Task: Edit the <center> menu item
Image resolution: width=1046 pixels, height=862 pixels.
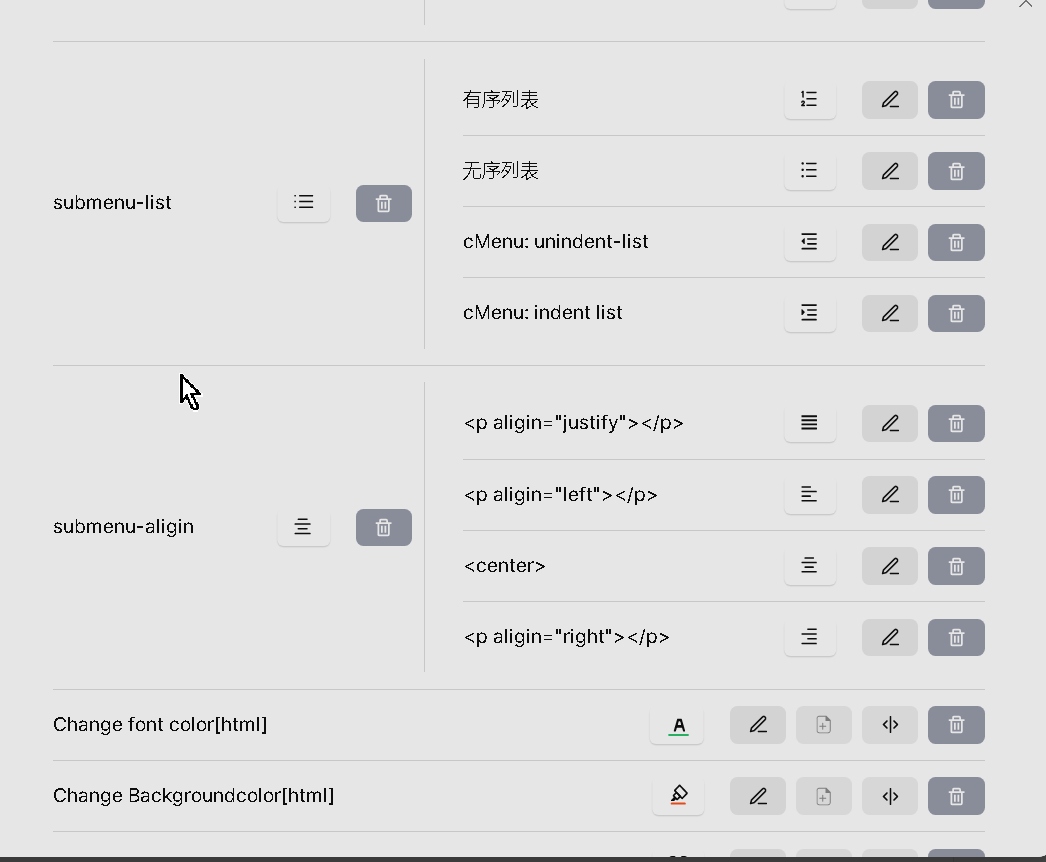Action: coord(889,566)
